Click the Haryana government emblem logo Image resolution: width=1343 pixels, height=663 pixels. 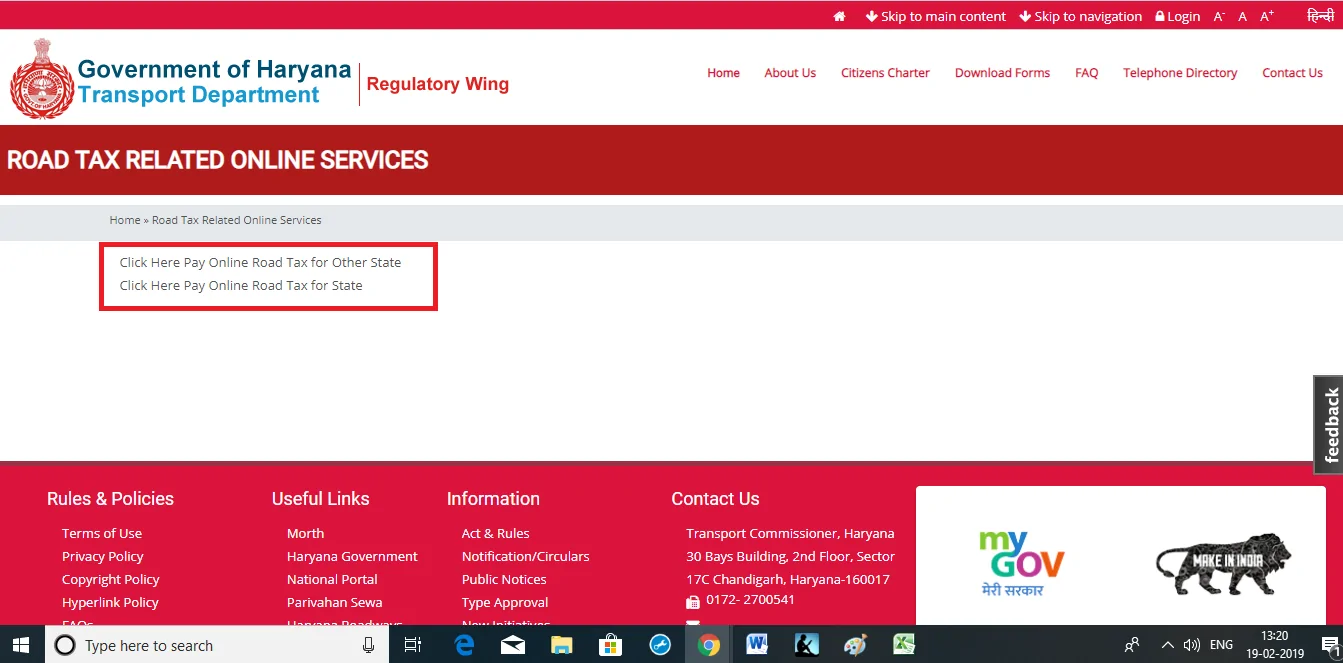pos(42,79)
